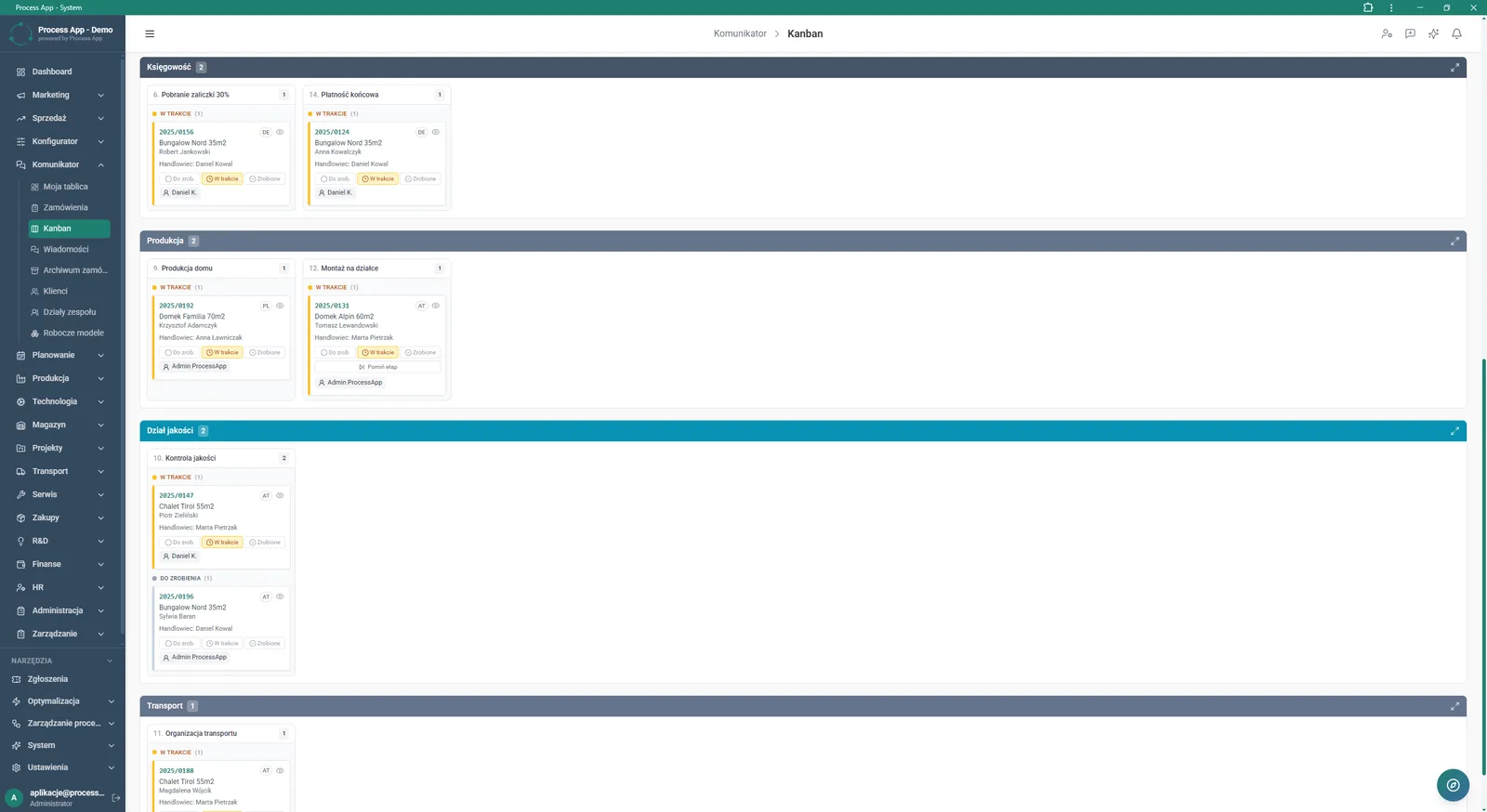The image size is (1487, 812).
Task: Open Wiadomości page
Action: pyautogui.click(x=68, y=249)
